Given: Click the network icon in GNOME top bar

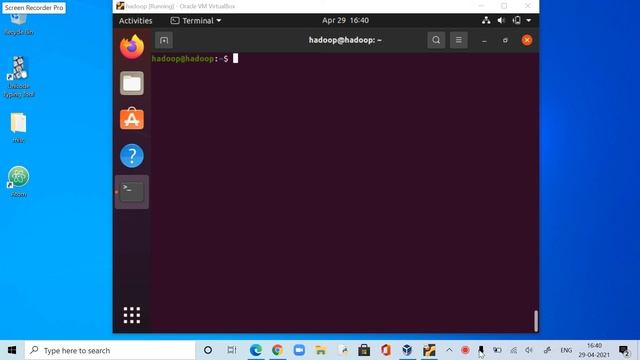Looking at the screenshot, I should tap(486, 20).
